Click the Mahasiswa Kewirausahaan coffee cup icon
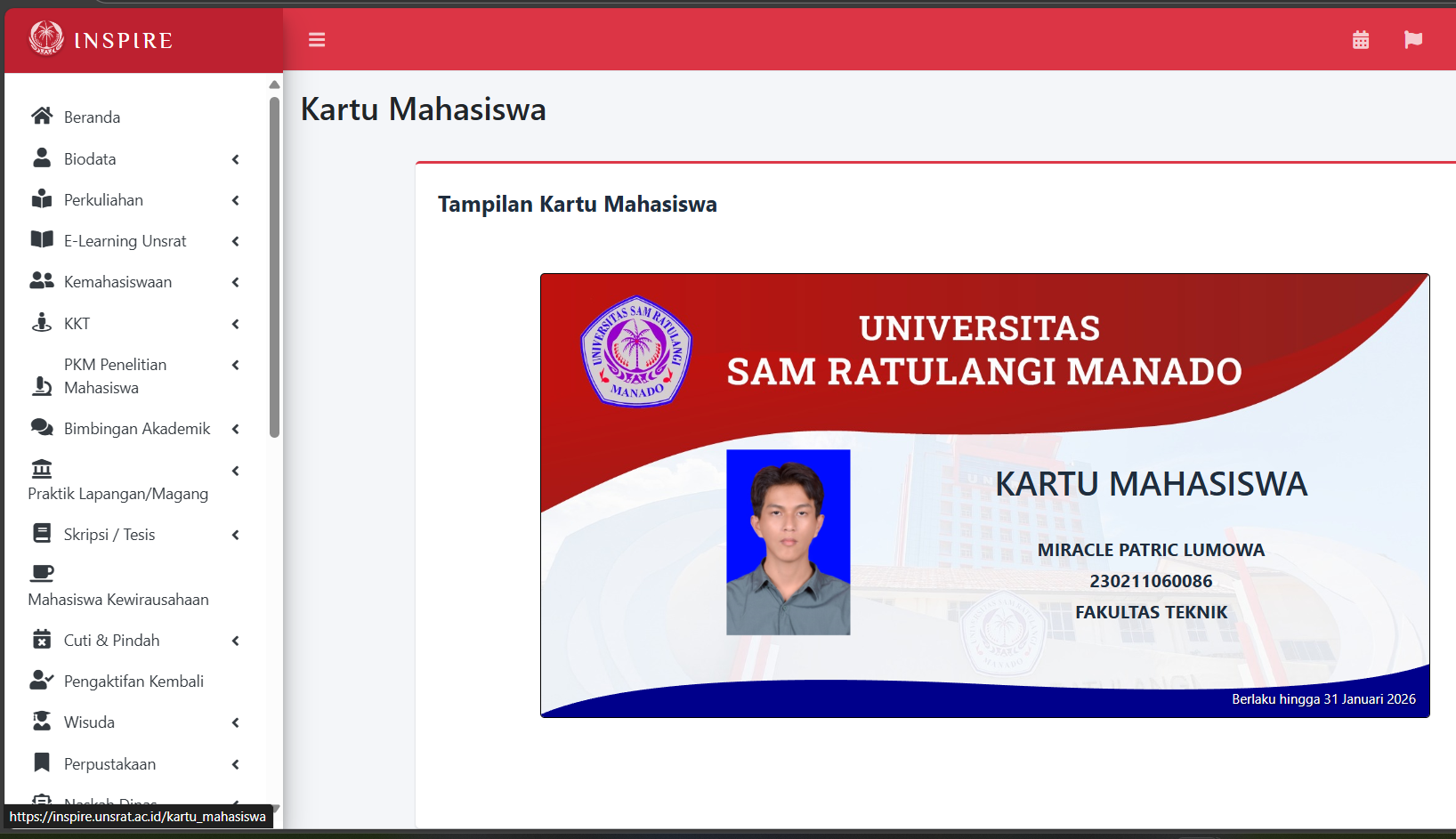Image resolution: width=1456 pixels, height=839 pixels. [x=42, y=573]
